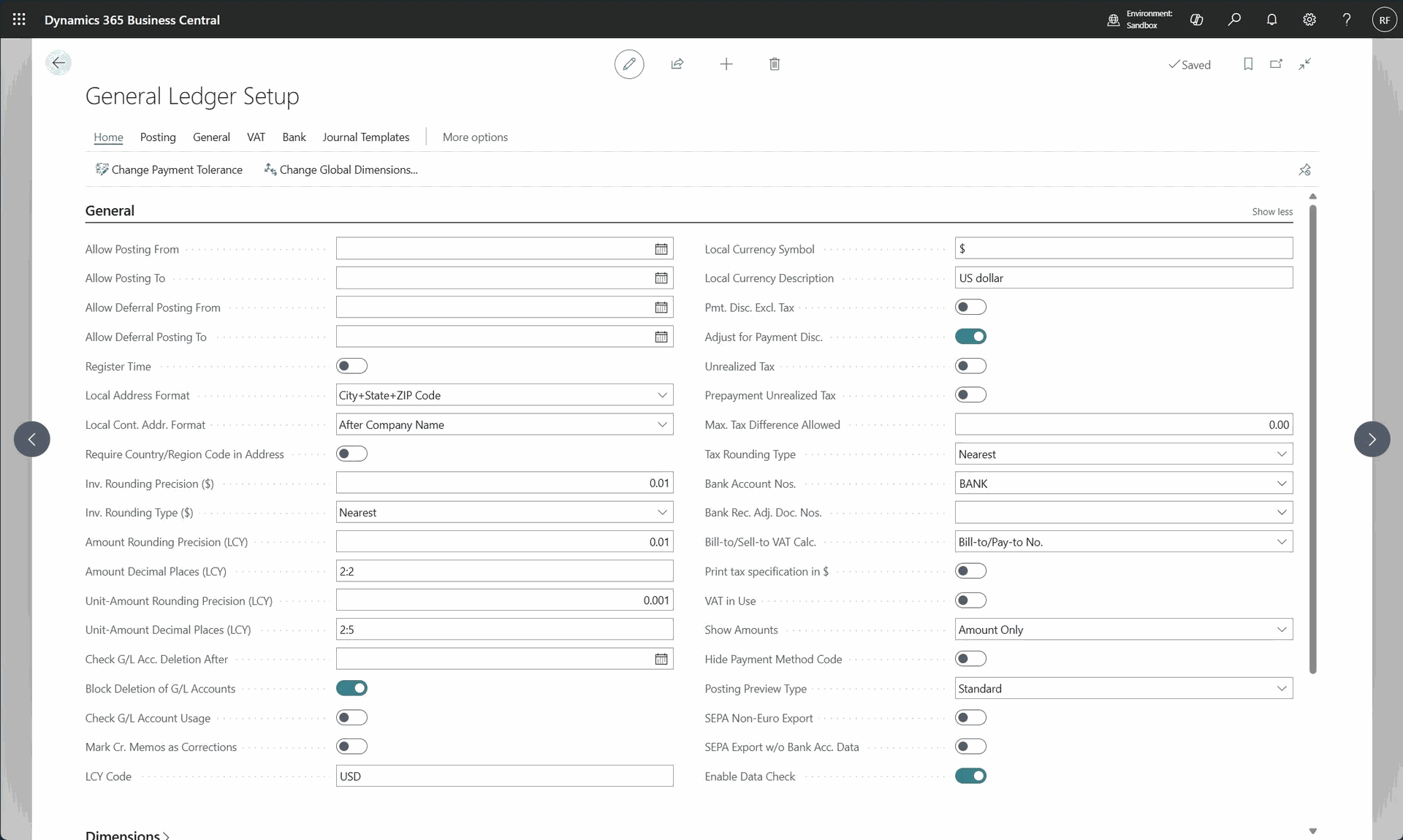Image resolution: width=1403 pixels, height=840 pixels.
Task: Open the Copilot icon in the top bar
Action: pos(1196,20)
